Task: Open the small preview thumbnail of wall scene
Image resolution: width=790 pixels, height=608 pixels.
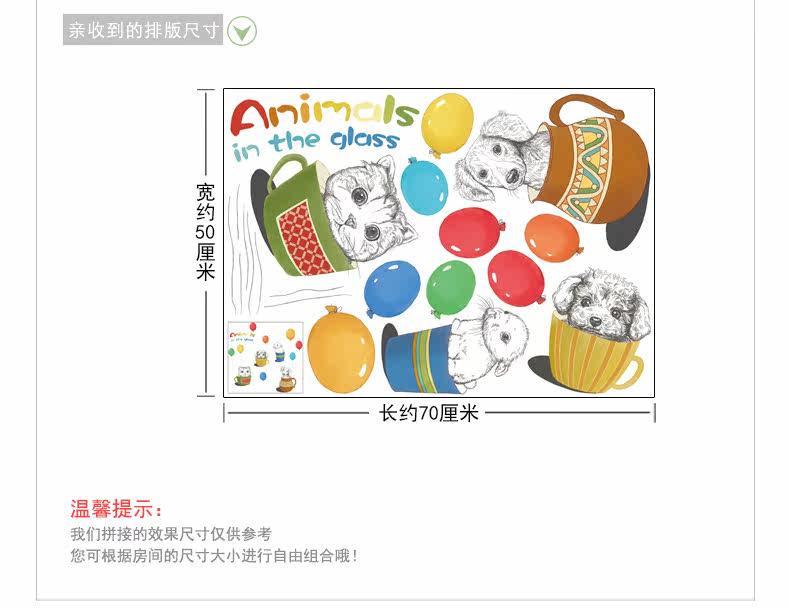Action: click(x=266, y=358)
